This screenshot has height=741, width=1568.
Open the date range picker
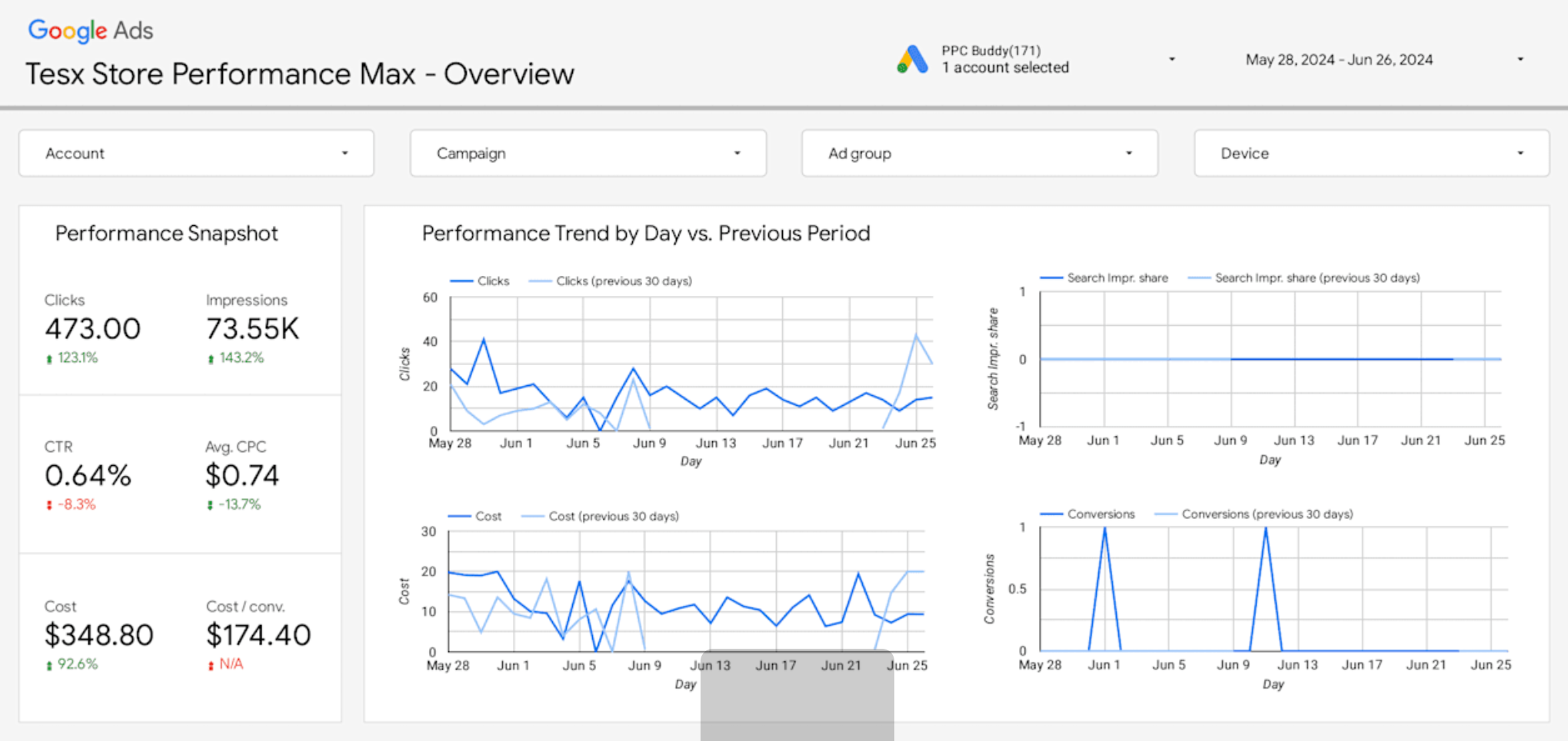point(1383,60)
